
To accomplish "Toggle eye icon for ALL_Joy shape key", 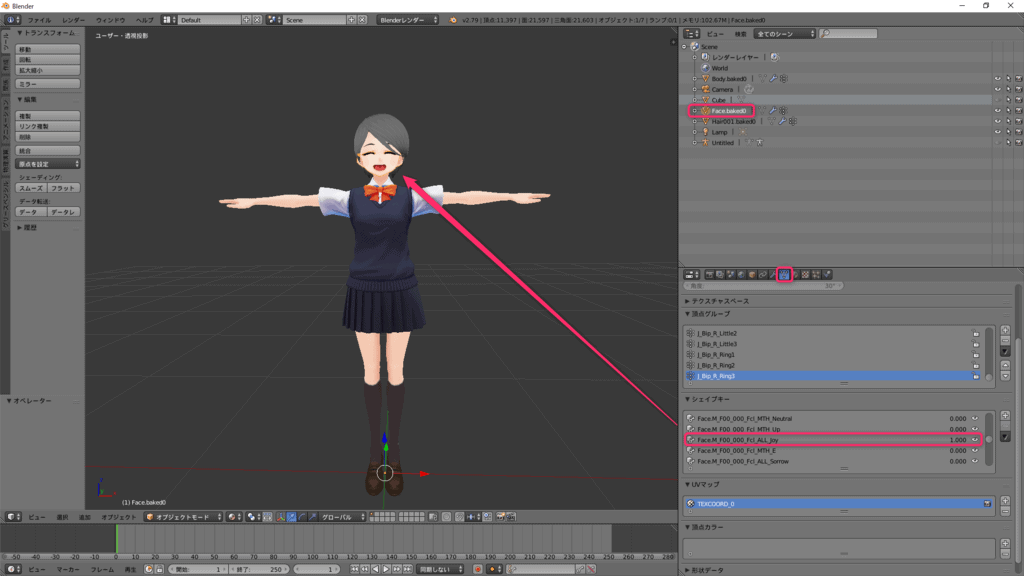I will [x=975, y=440].
